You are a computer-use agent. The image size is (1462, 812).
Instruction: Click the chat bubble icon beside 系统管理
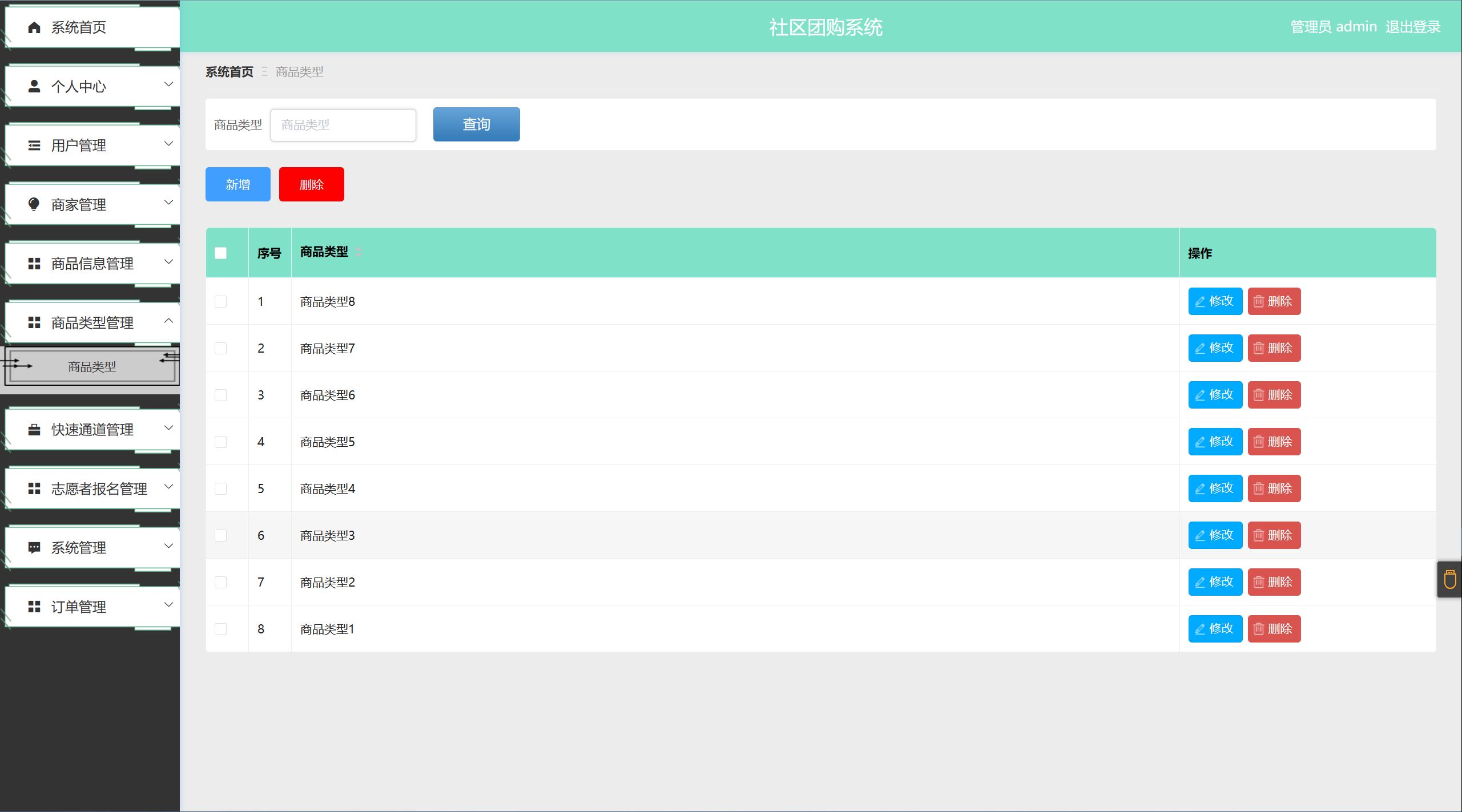pyautogui.click(x=34, y=548)
